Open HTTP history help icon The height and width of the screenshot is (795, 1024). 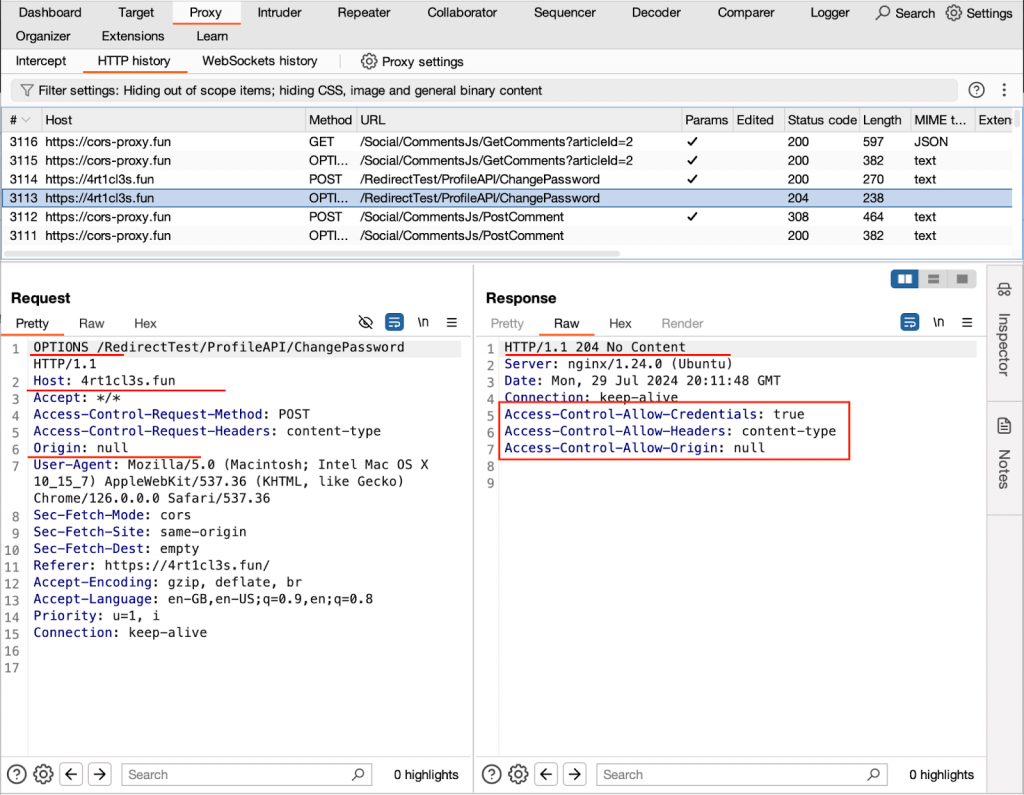(976, 90)
